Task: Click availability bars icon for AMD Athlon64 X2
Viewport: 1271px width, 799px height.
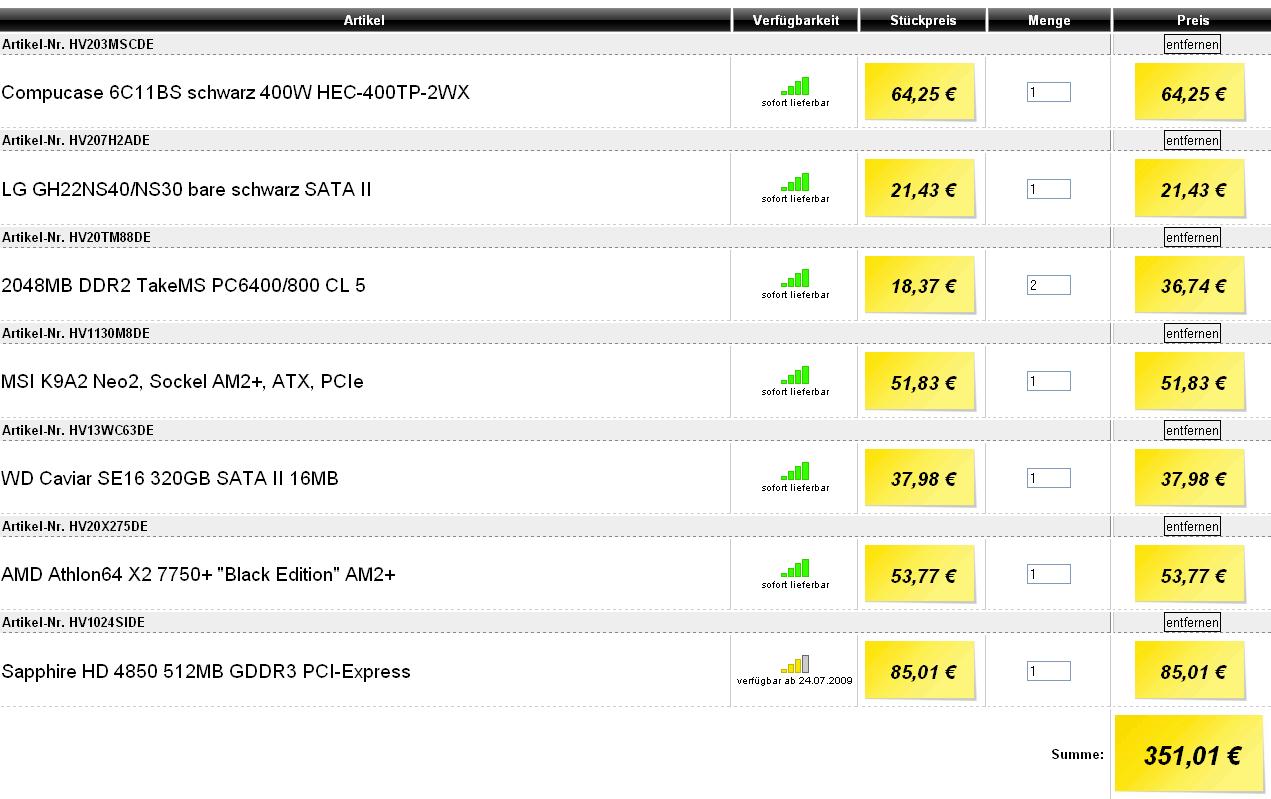Action: click(x=795, y=569)
